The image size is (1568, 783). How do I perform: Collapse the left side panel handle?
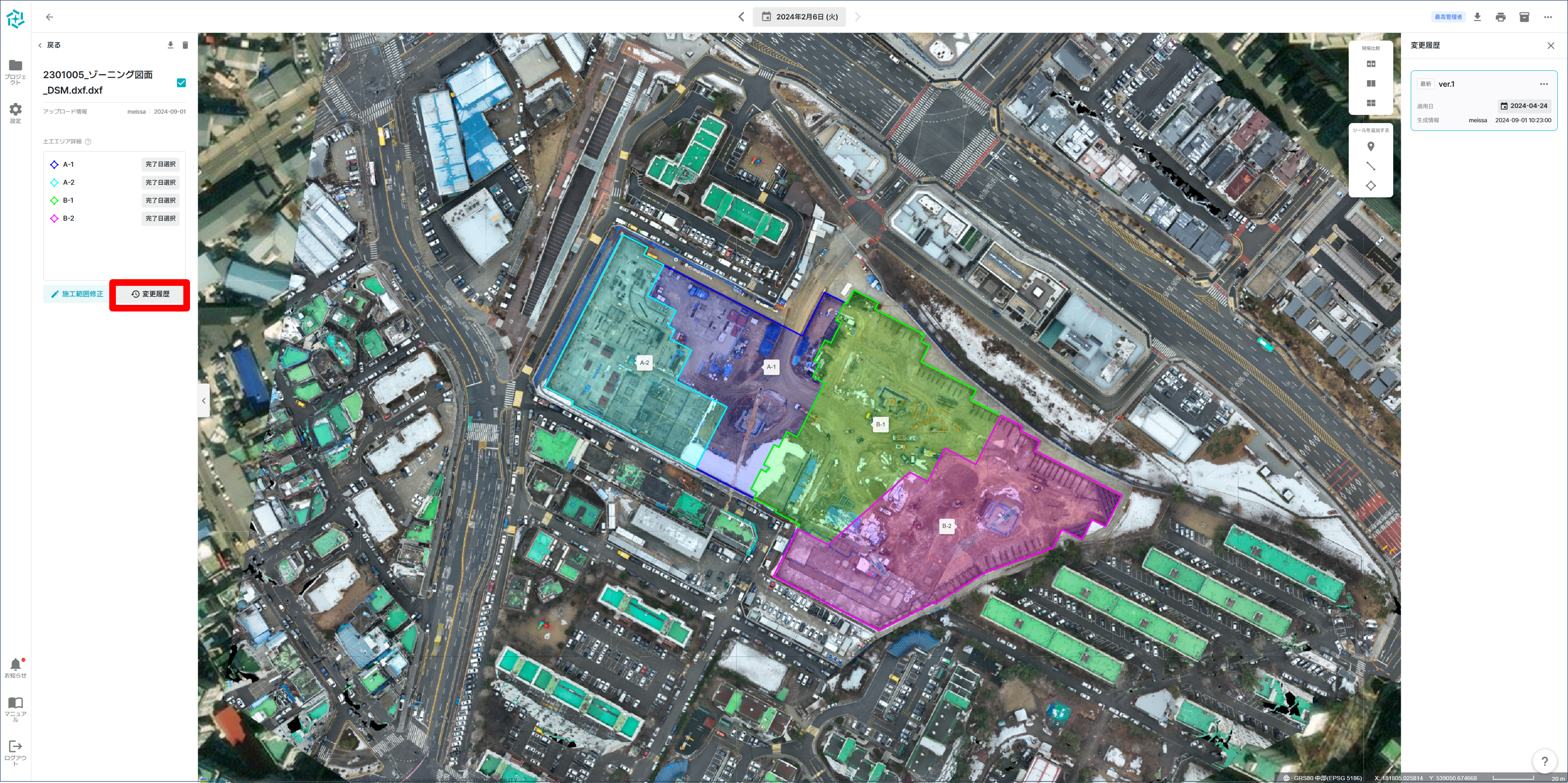[x=203, y=400]
